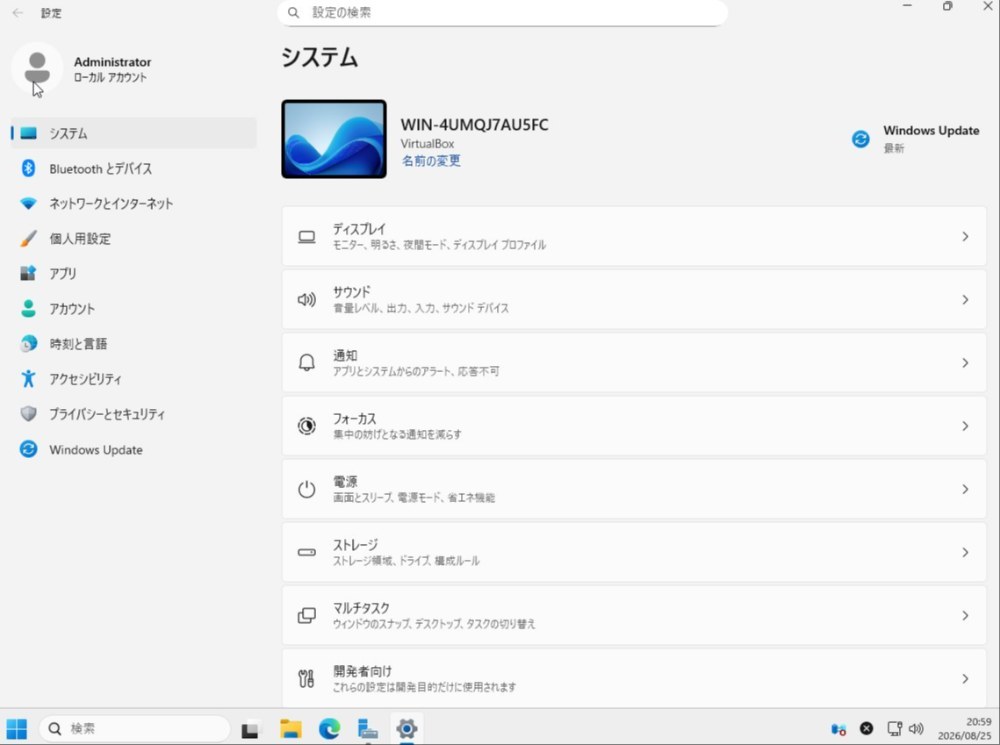Click the taskbar clock and date
Screen dimensions: 1000x745
964,728
